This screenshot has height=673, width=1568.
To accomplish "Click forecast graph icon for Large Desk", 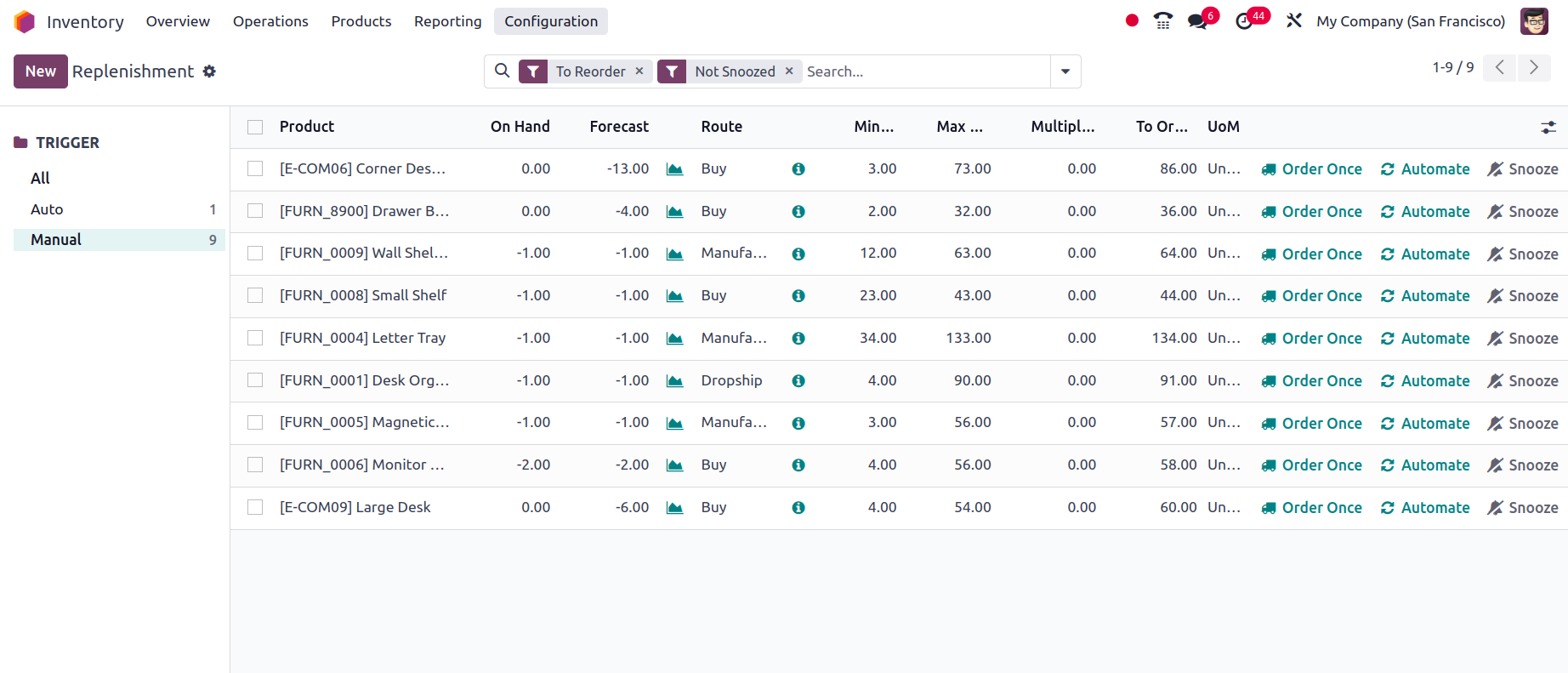I will [674, 508].
